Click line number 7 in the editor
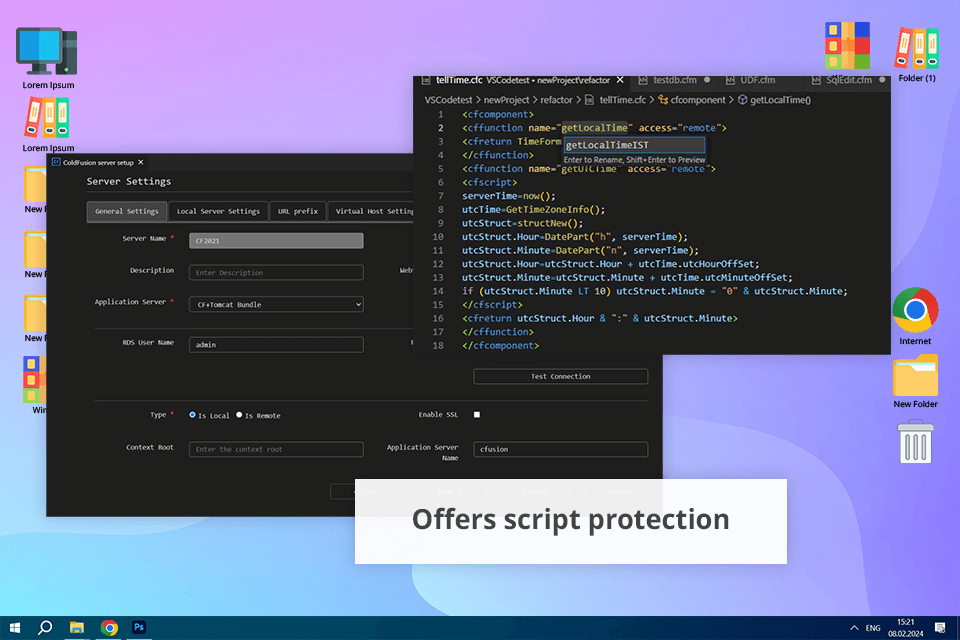Screen dimensions: 960x640 click(x=440, y=196)
